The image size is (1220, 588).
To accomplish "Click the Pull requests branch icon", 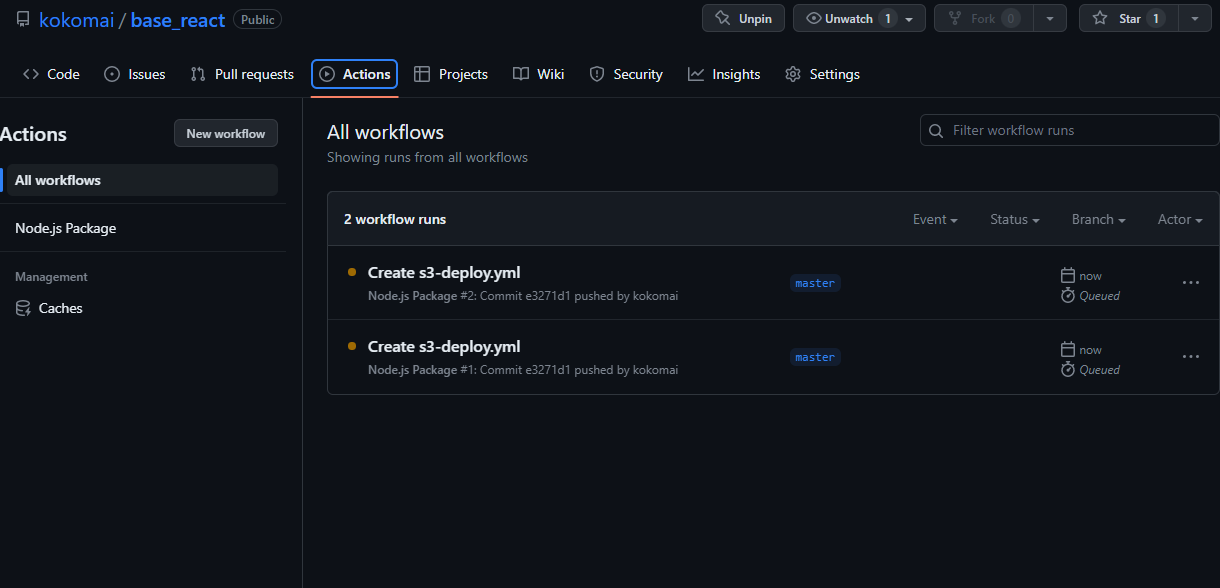I will [x=198, y=74].
